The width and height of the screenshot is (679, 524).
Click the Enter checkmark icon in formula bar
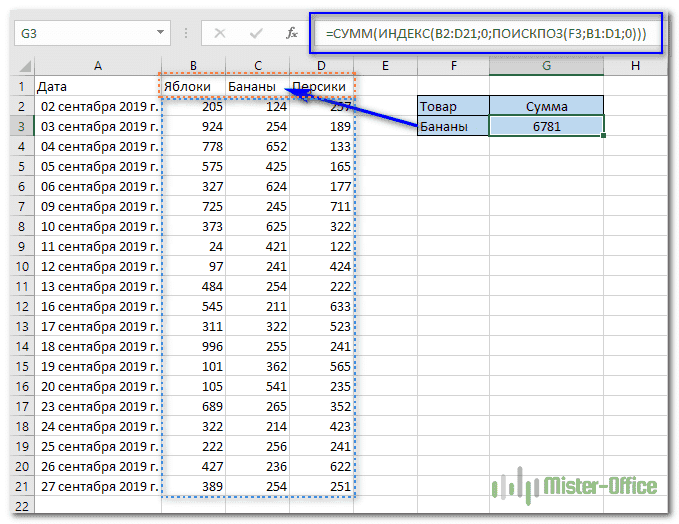pos(257,32)
